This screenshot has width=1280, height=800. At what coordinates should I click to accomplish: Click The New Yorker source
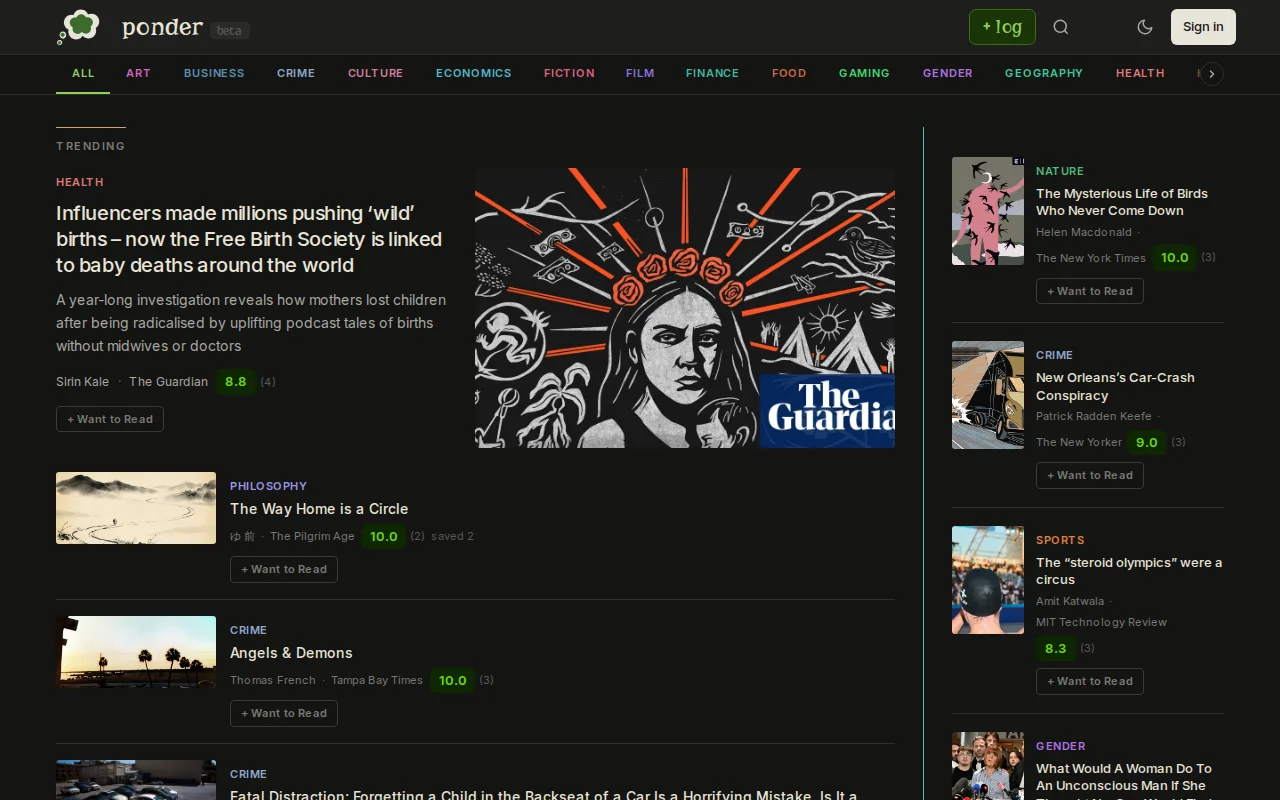[x=1079, y=442]
